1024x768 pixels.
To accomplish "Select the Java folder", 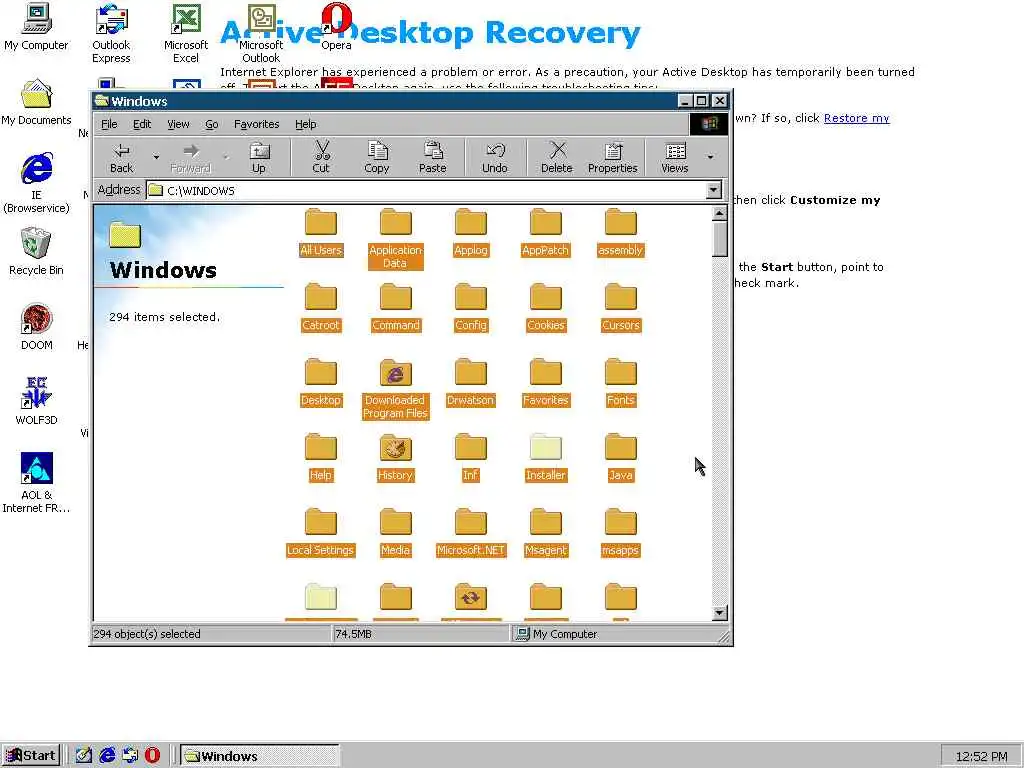I will point(620,457).
